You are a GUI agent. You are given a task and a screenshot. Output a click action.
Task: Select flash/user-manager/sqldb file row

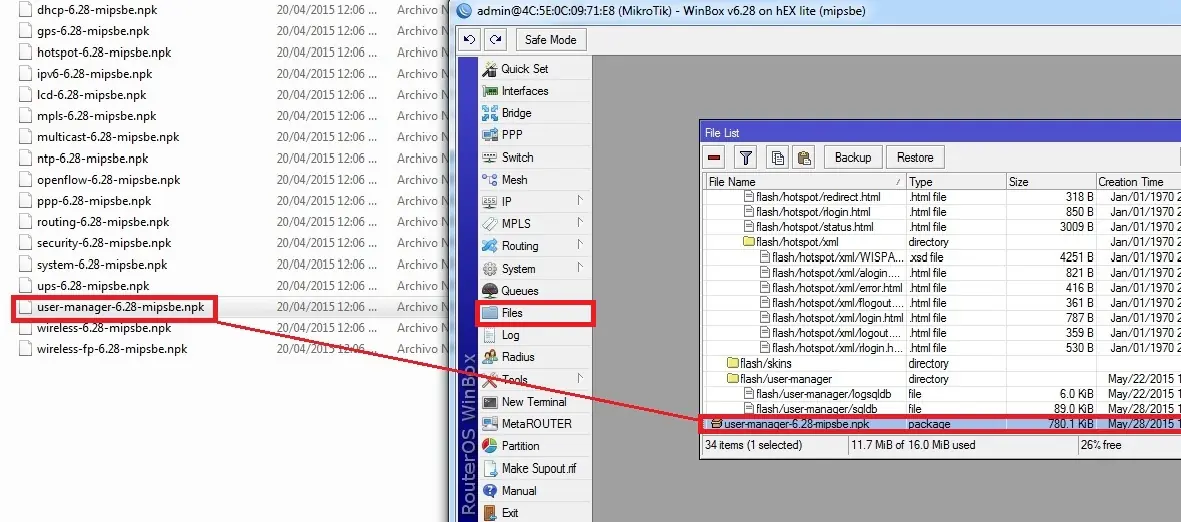941,408
